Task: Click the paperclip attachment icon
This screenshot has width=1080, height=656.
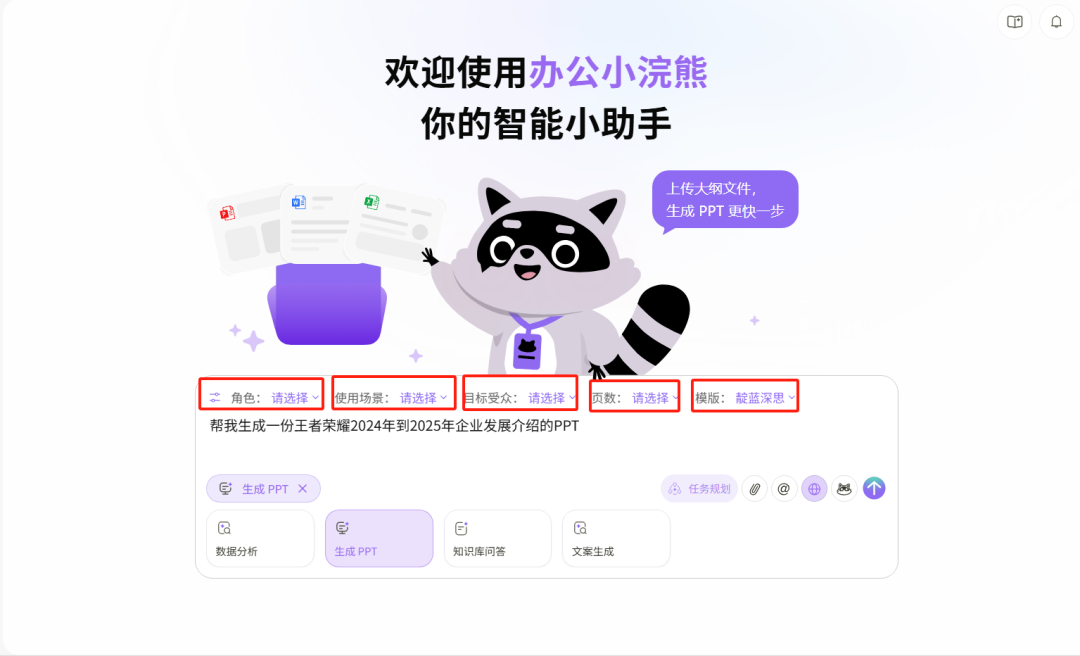Action: [754, 489]
